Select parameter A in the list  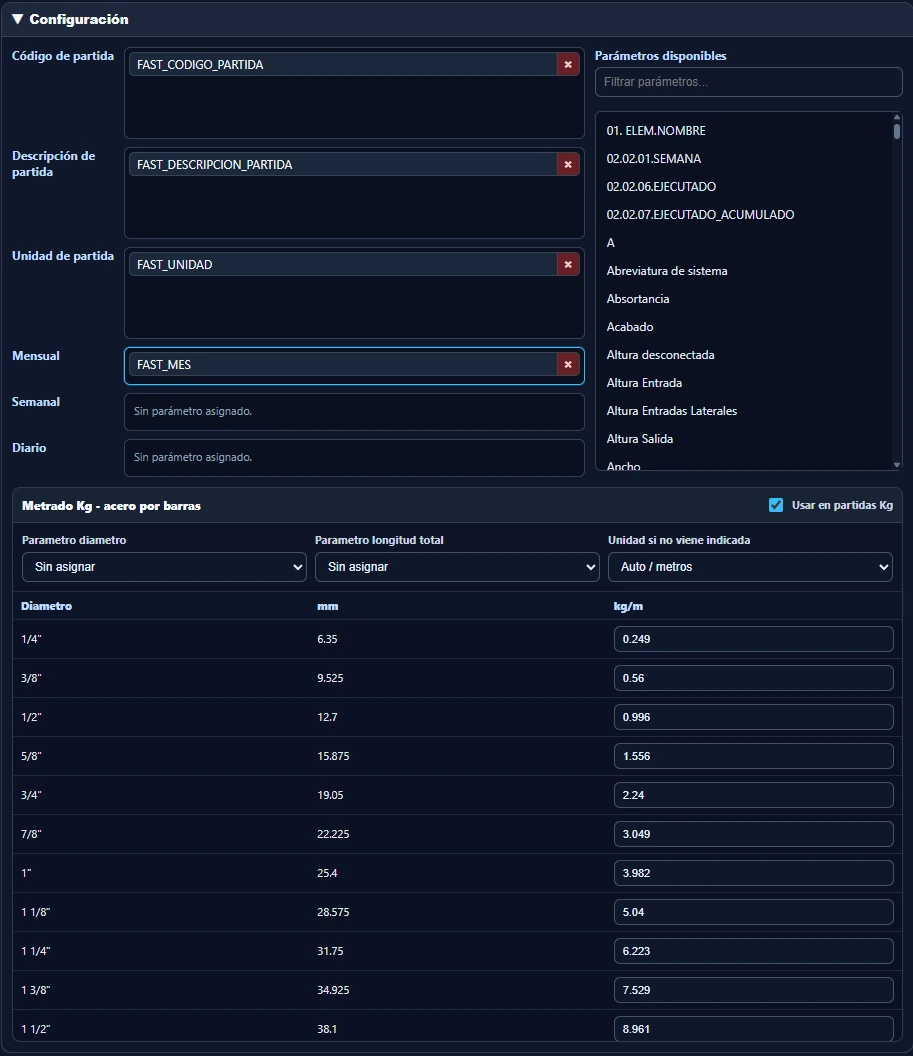pos(611,243)
